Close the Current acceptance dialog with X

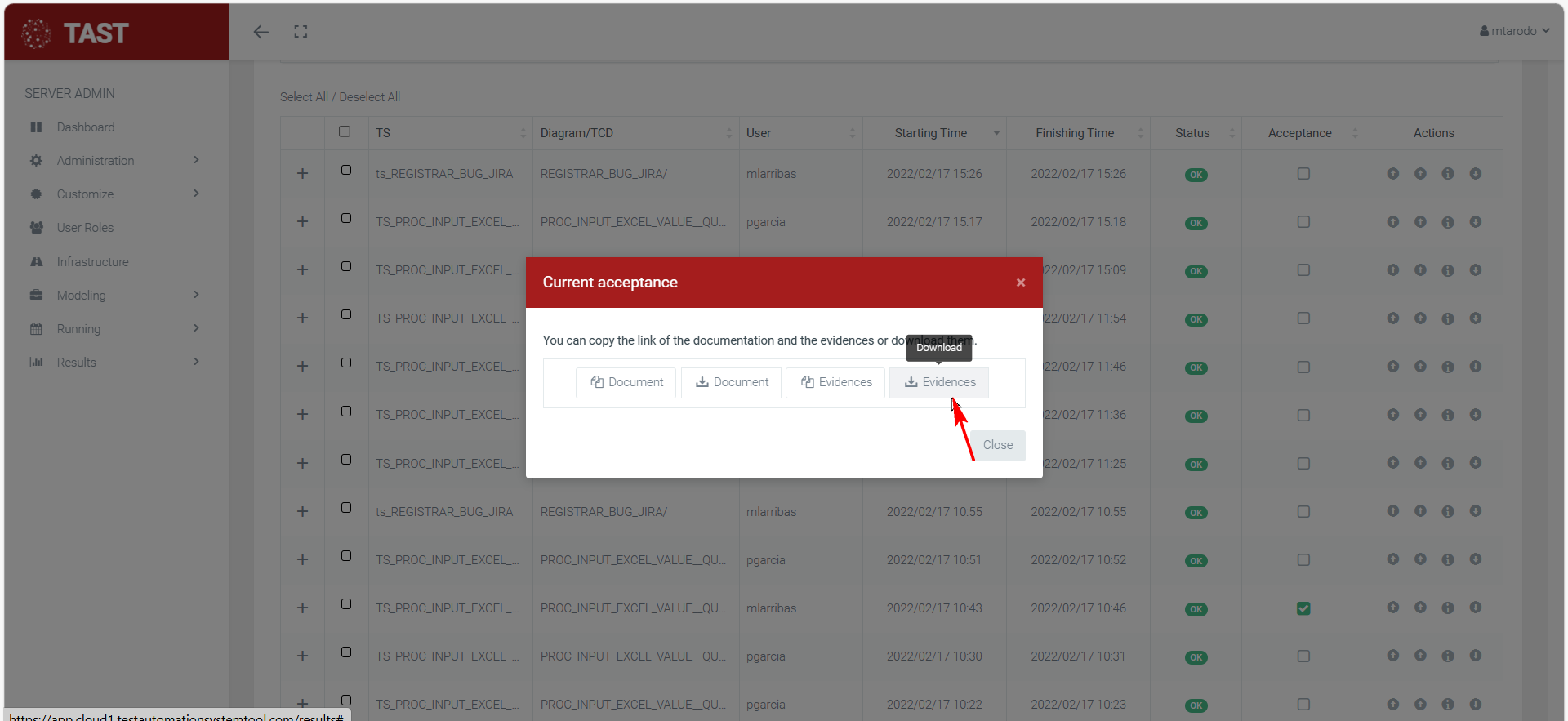pos(1020,283)
